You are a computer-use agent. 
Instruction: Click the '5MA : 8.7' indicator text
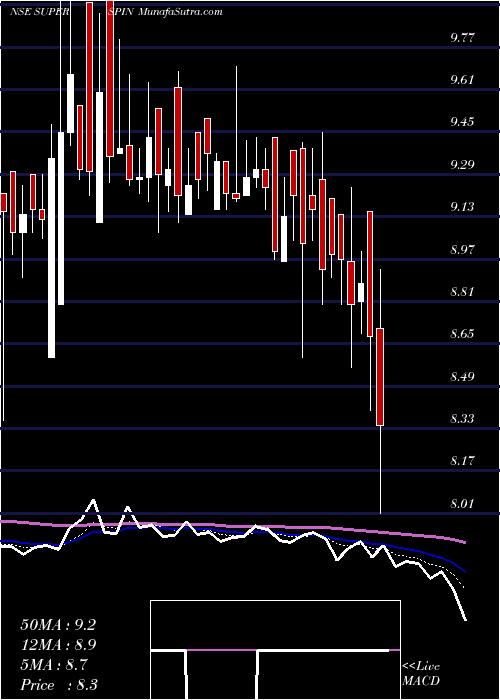54,665
